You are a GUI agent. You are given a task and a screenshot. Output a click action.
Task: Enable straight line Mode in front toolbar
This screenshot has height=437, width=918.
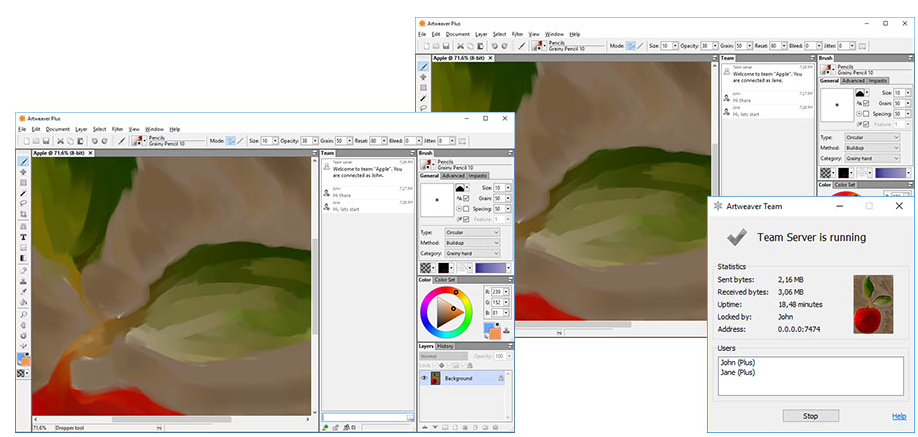[240, 141]
